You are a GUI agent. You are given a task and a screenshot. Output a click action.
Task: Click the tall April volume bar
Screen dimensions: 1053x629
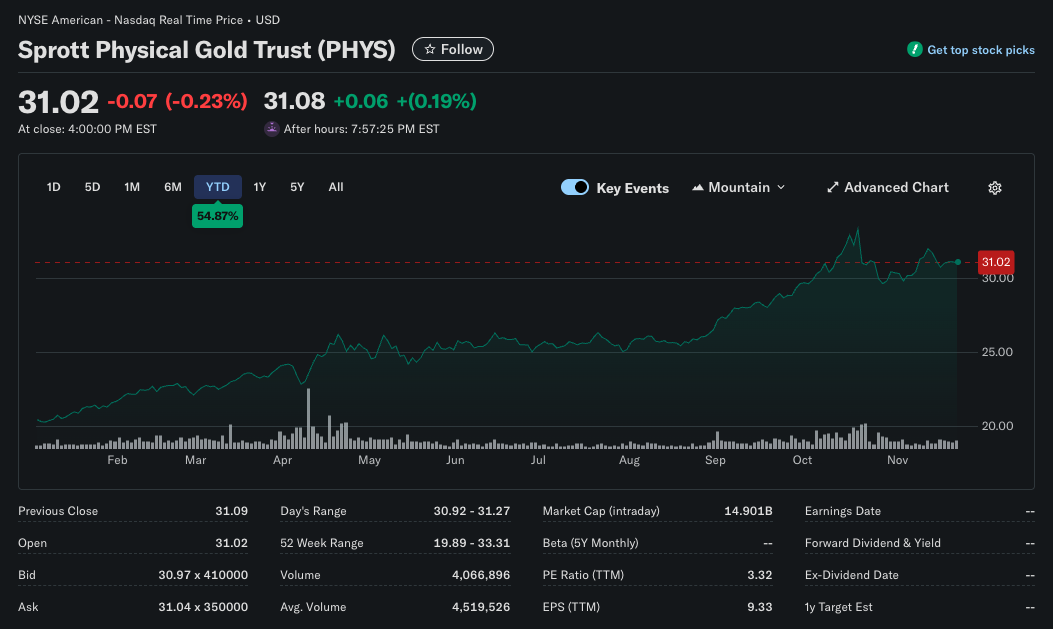click(308, 418)
